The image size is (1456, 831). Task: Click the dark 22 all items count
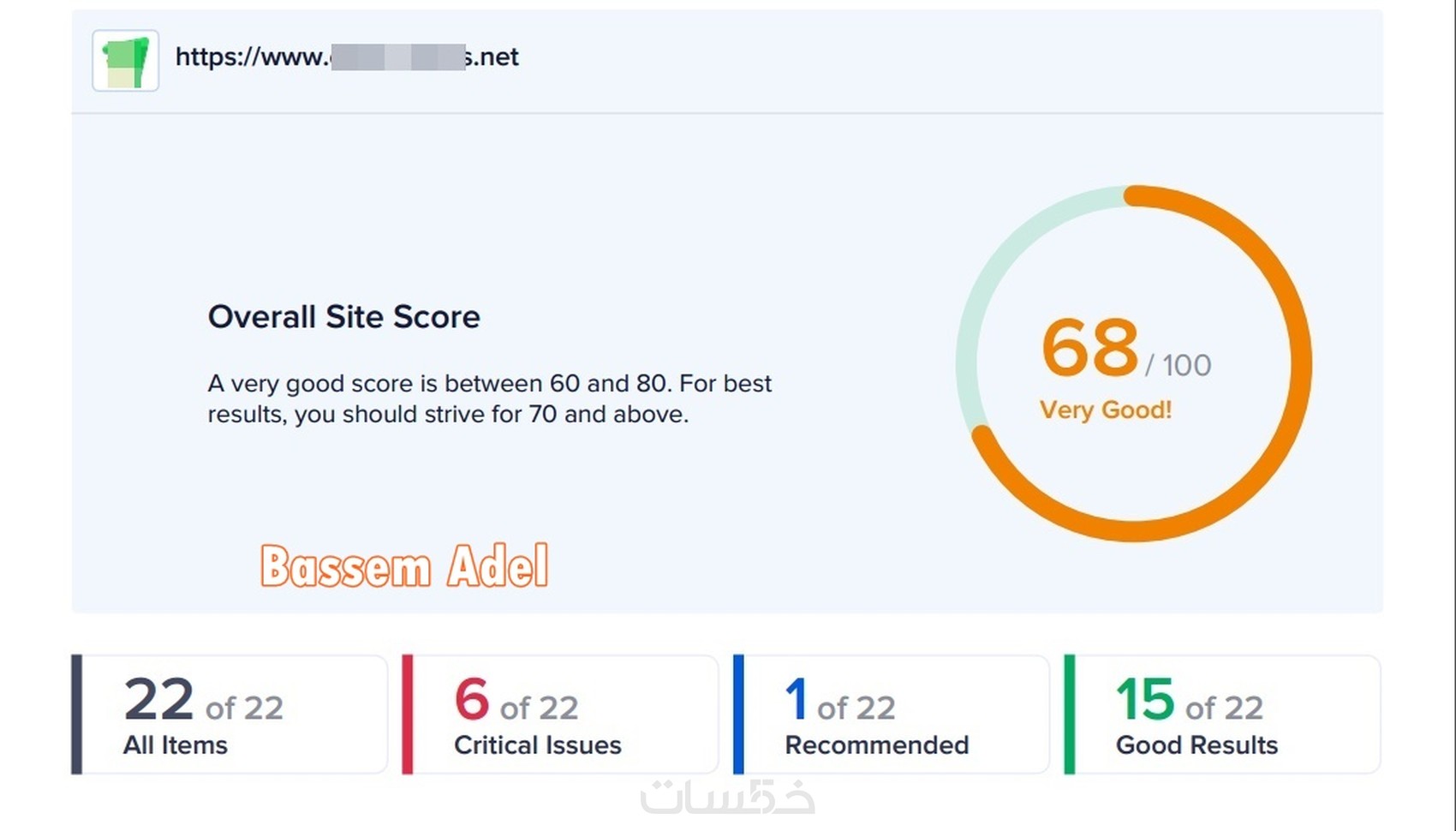[x=159, y=700]
